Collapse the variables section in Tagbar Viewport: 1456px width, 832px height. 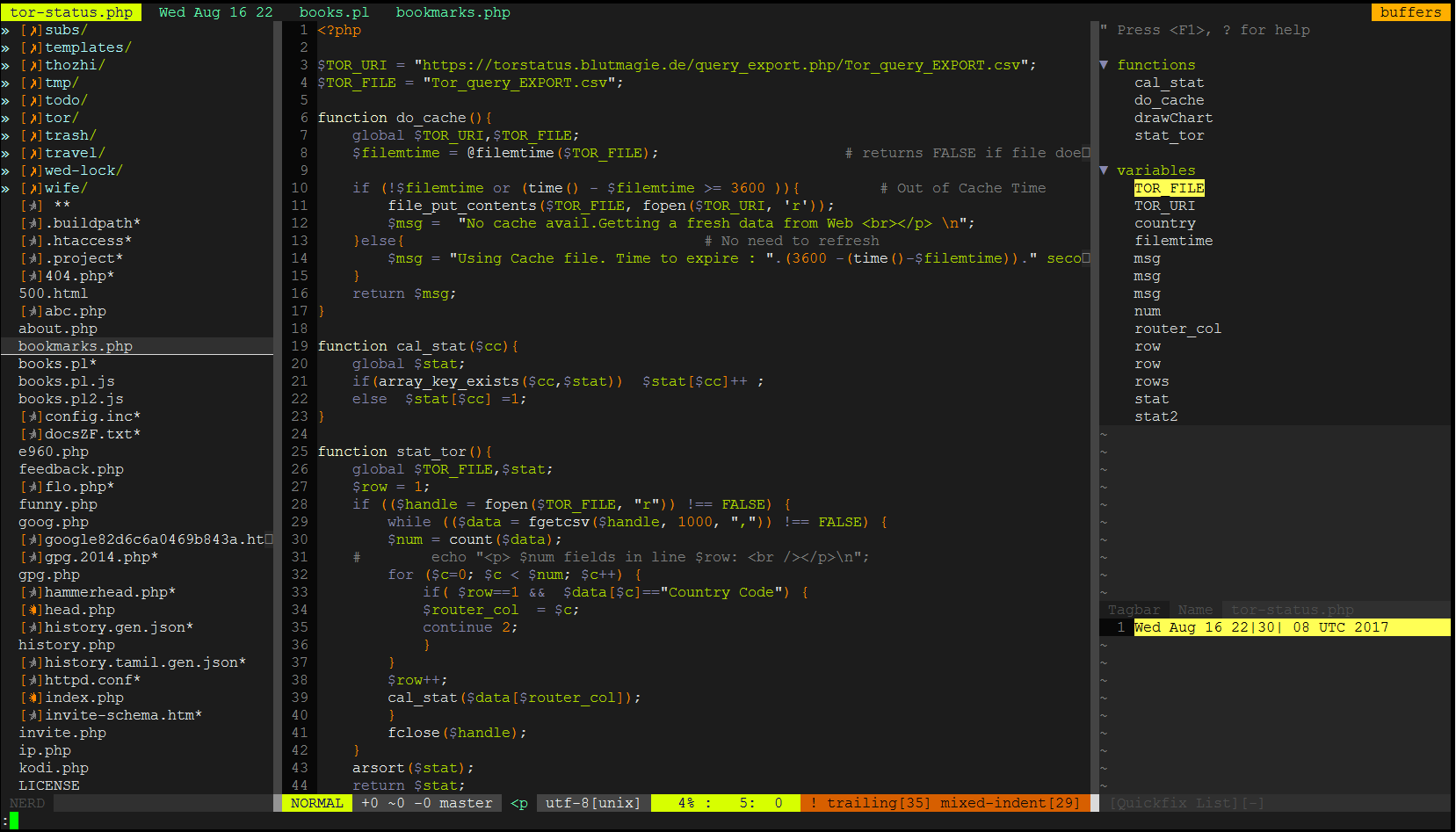1104,170
